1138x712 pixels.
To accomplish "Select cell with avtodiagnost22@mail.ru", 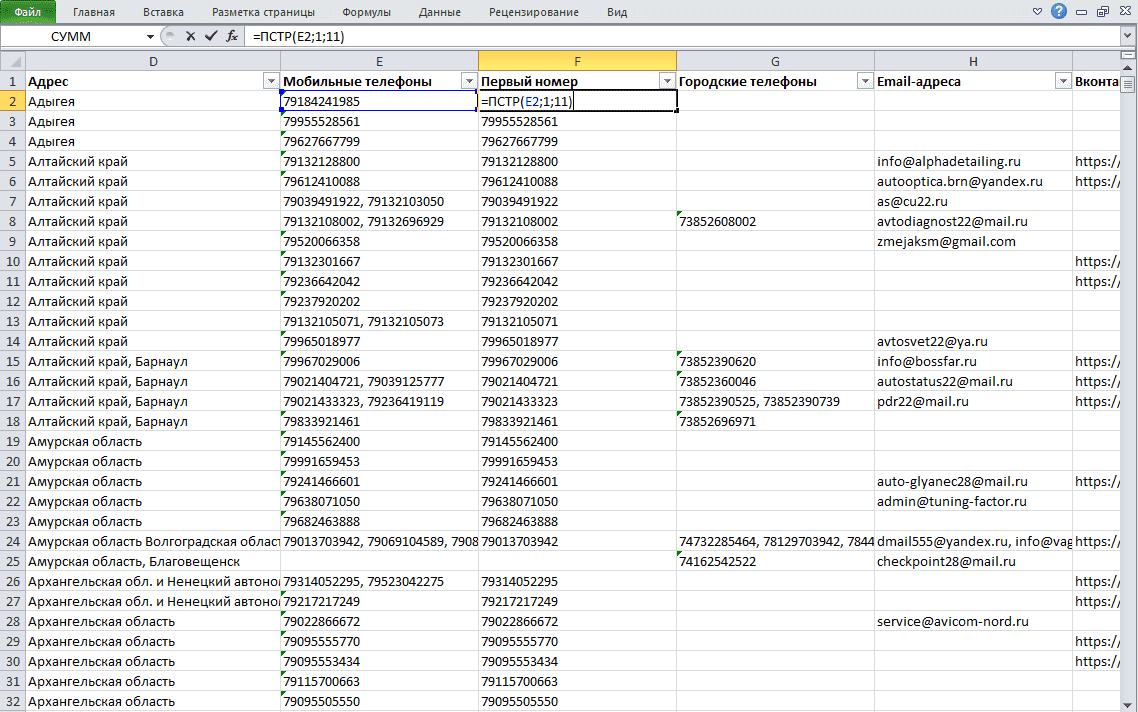I will pos(973,221).
